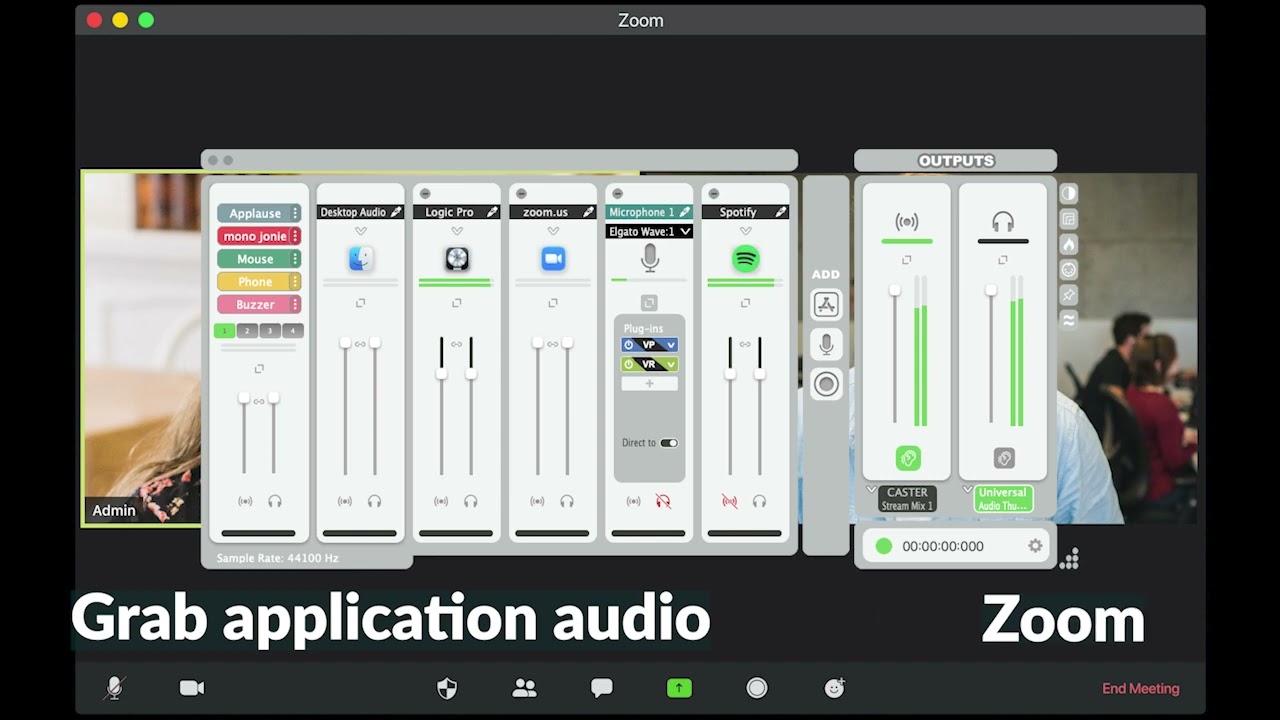
Task: Open Buzzer pad options menu dots
Action: click(x=295, y=304)
